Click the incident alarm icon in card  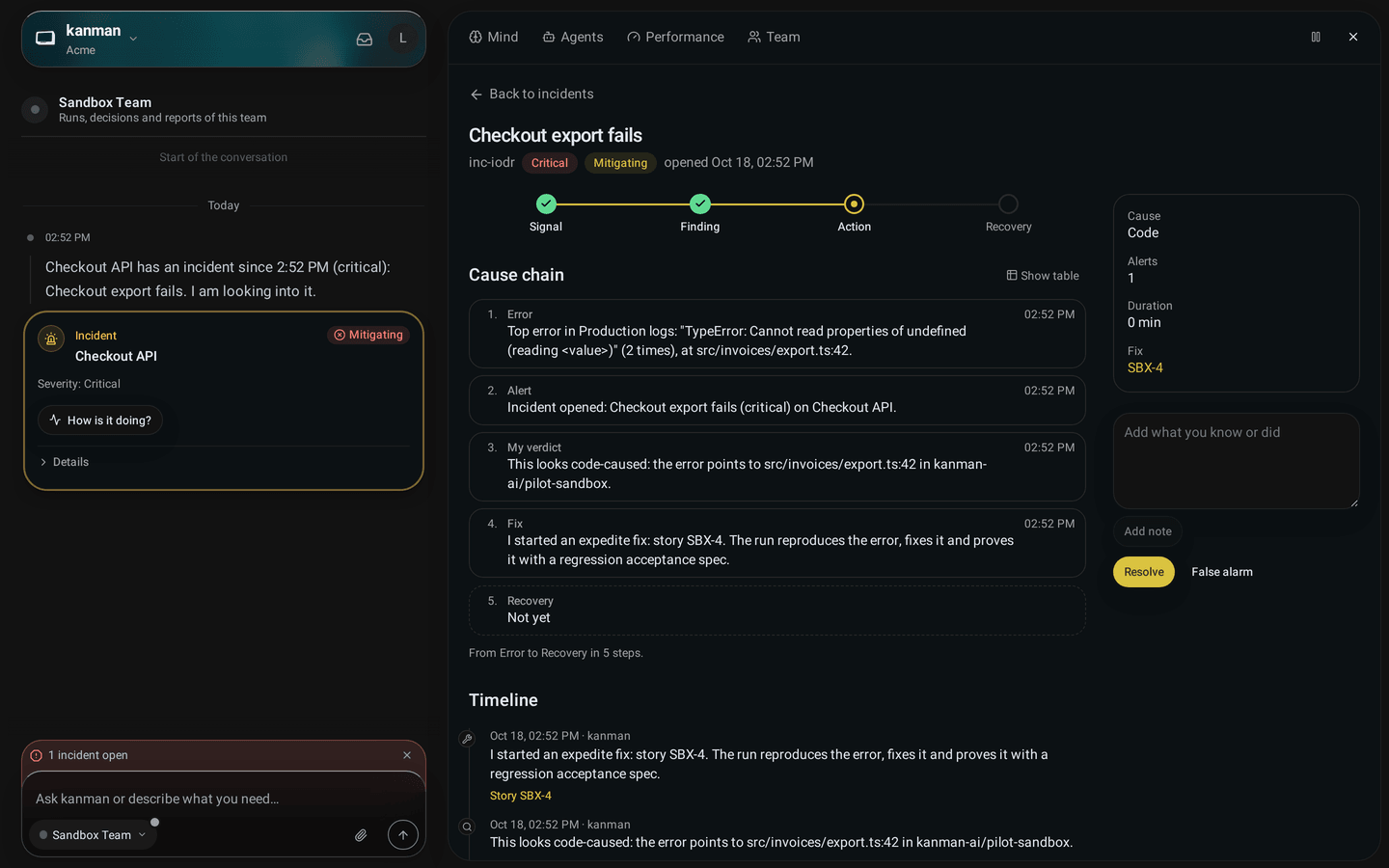[51, 339]
